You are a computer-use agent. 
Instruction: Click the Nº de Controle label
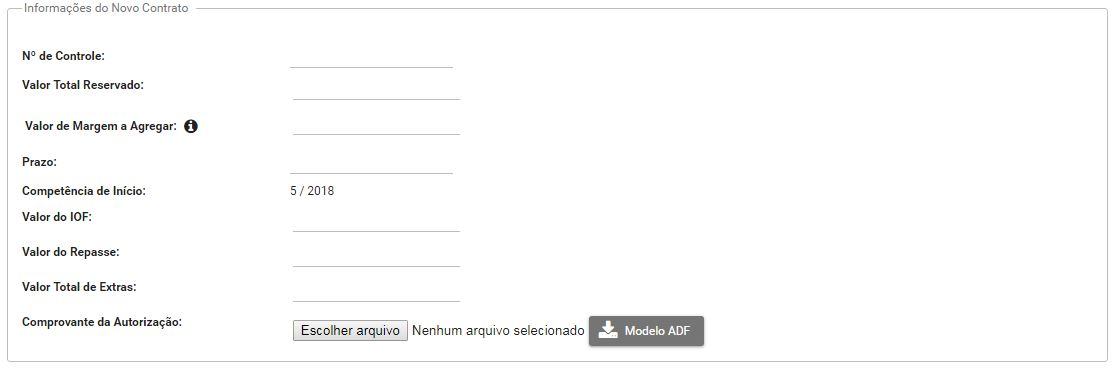pyautogui.click(x=63, y=56)
